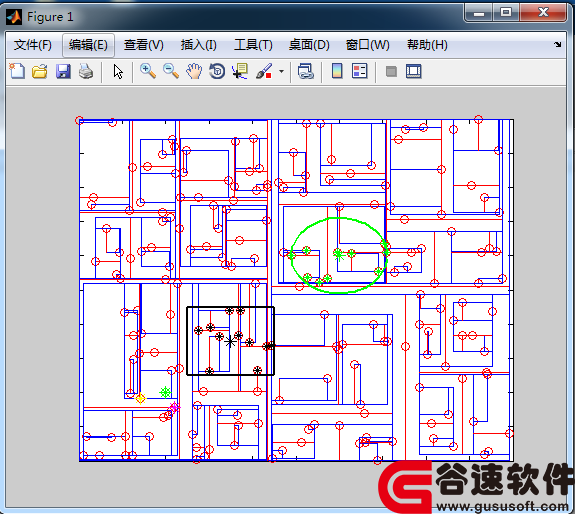Viewport: 575px width, 514px height.
Task: Activate the Zoom In magnifier tool
Action: [x=148, y=71]
